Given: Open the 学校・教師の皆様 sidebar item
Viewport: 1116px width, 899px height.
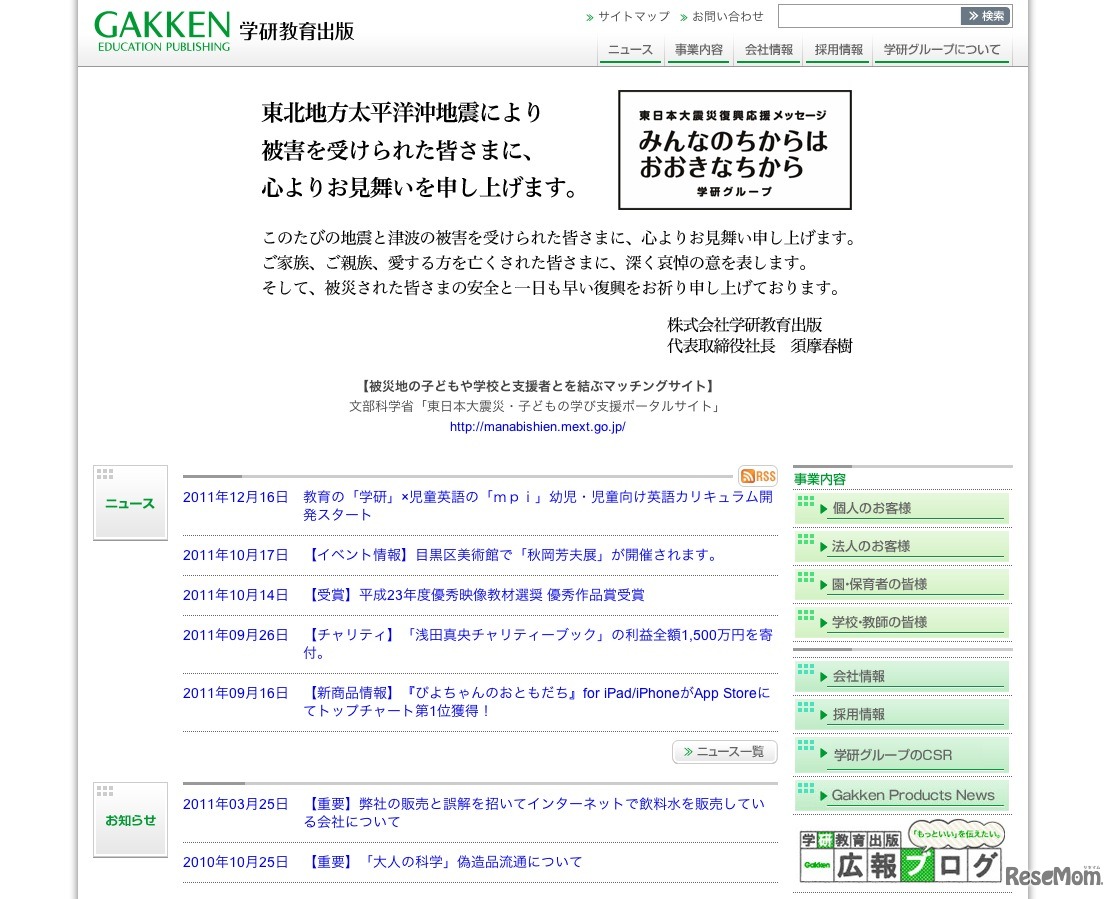Looking at the screenshot, I should point(903,621).
